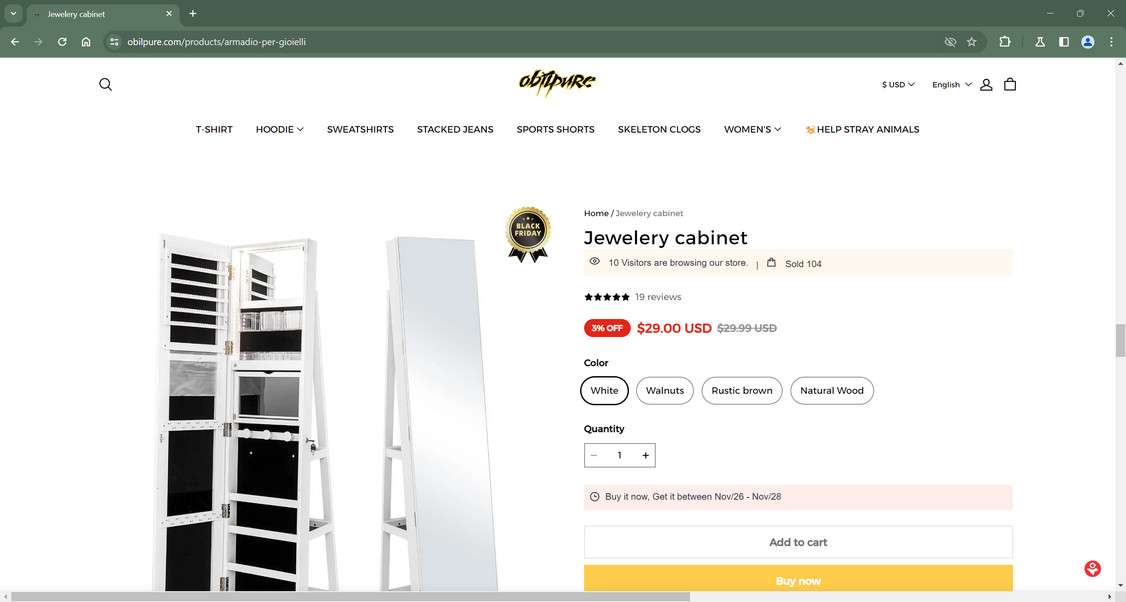The image size is (1126, 602).
Task: Select the White color option
Action: [x=604, y=391]
